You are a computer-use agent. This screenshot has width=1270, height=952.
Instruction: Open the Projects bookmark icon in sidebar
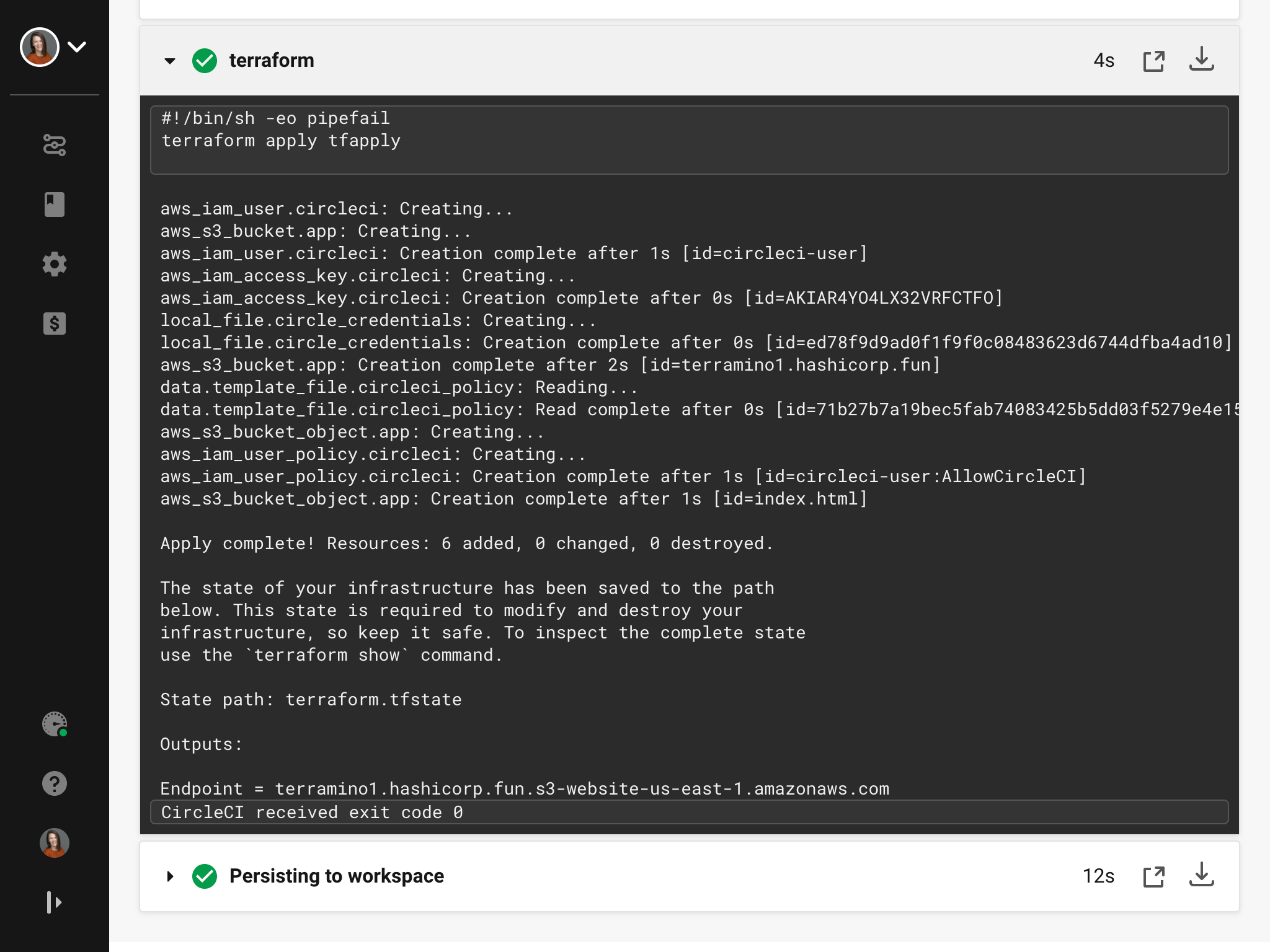[55, 205]
